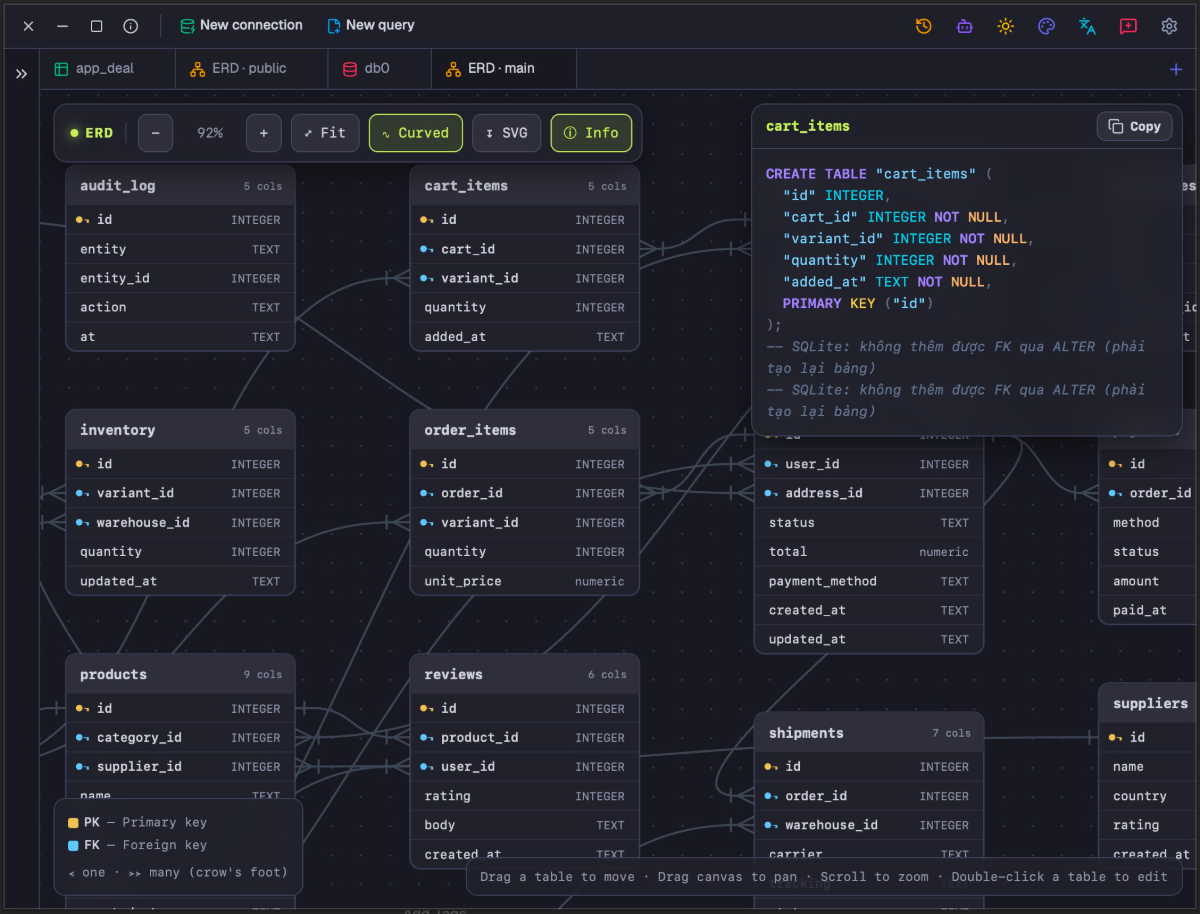Open the language translate icon
1200x914 pixels.
1088,26
